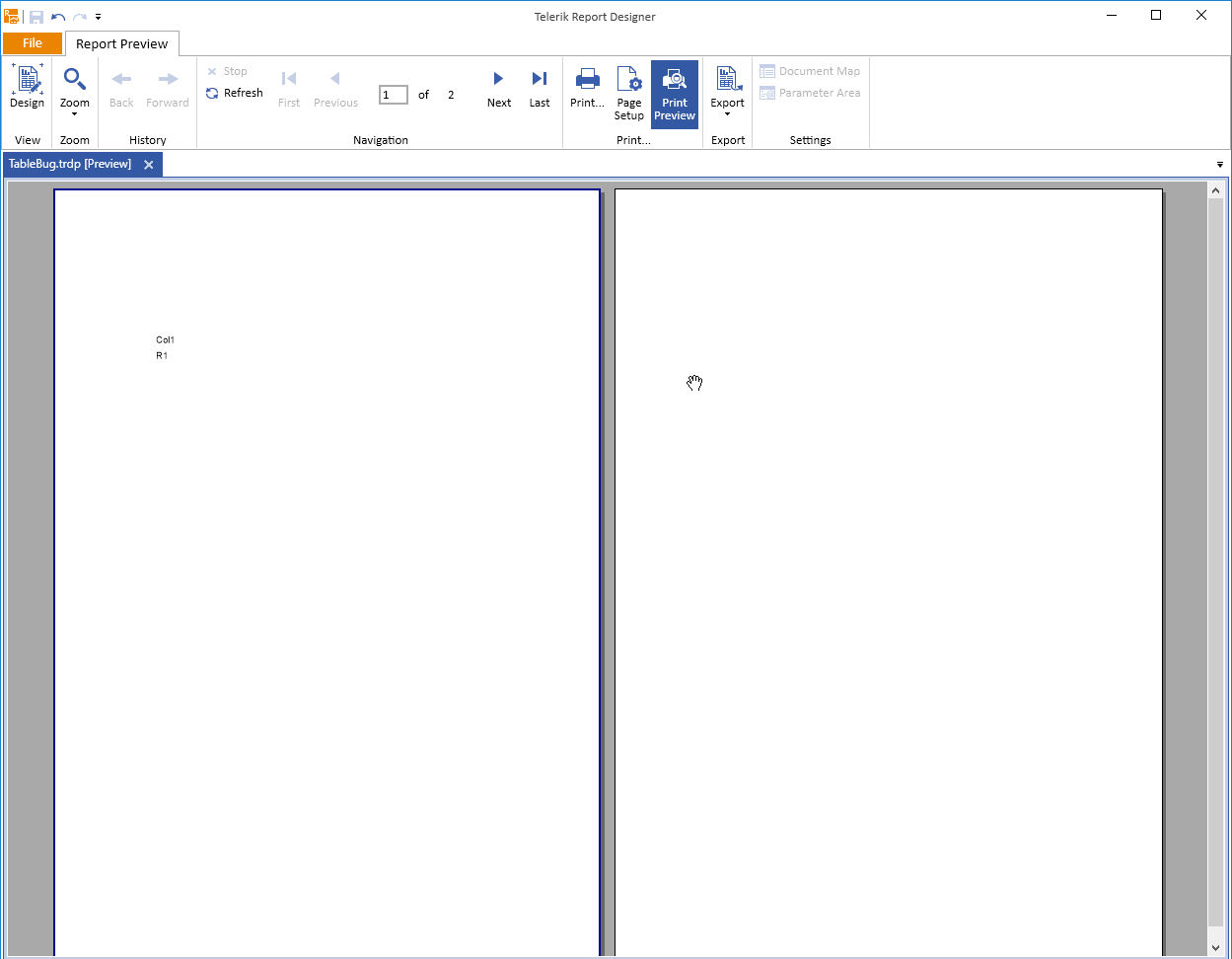Click the Col1 text on page one
This screenshot has height=959, width=1232.
pos(165,339)
